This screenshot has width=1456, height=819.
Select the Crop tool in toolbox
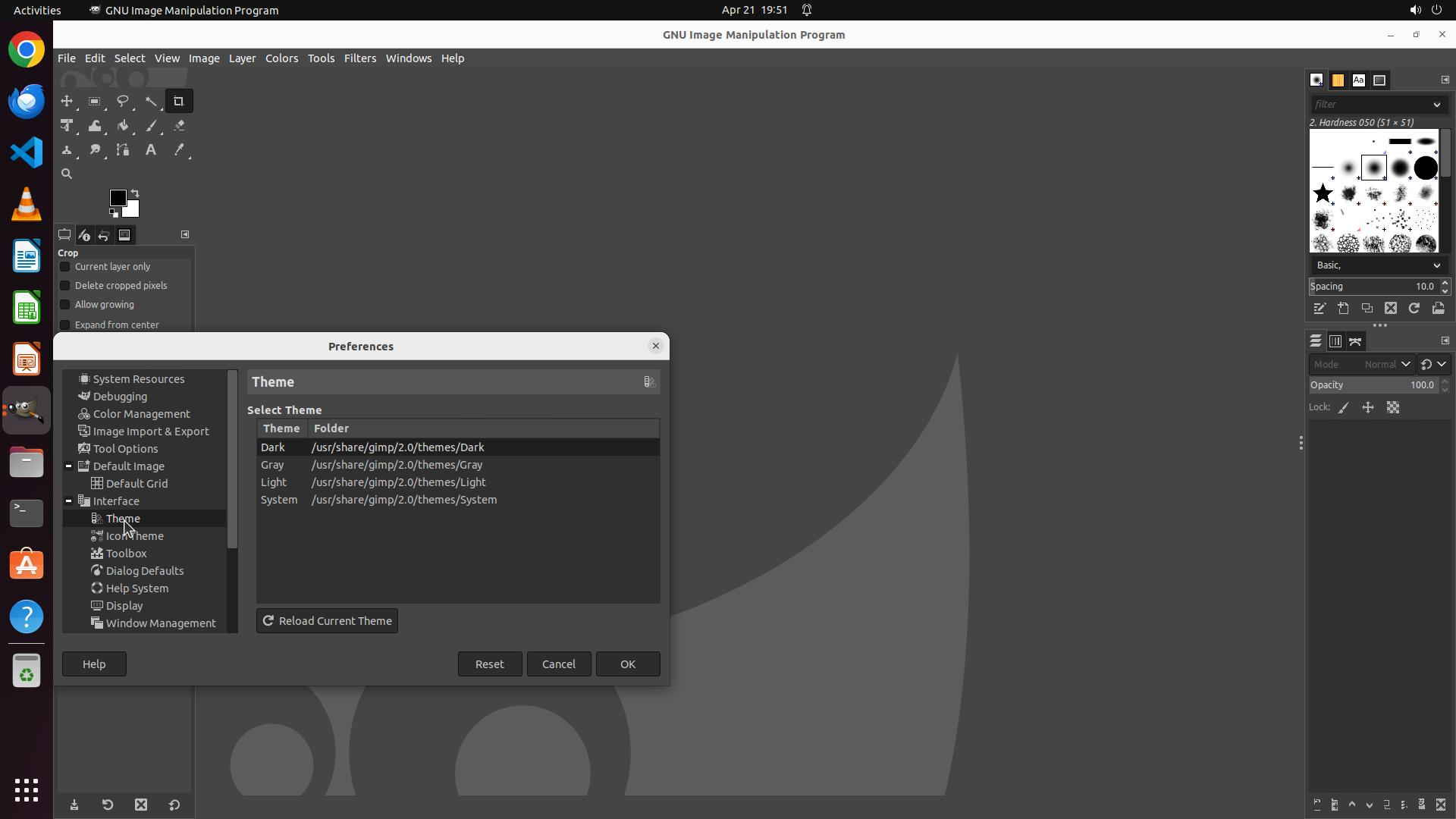point(179,101)
